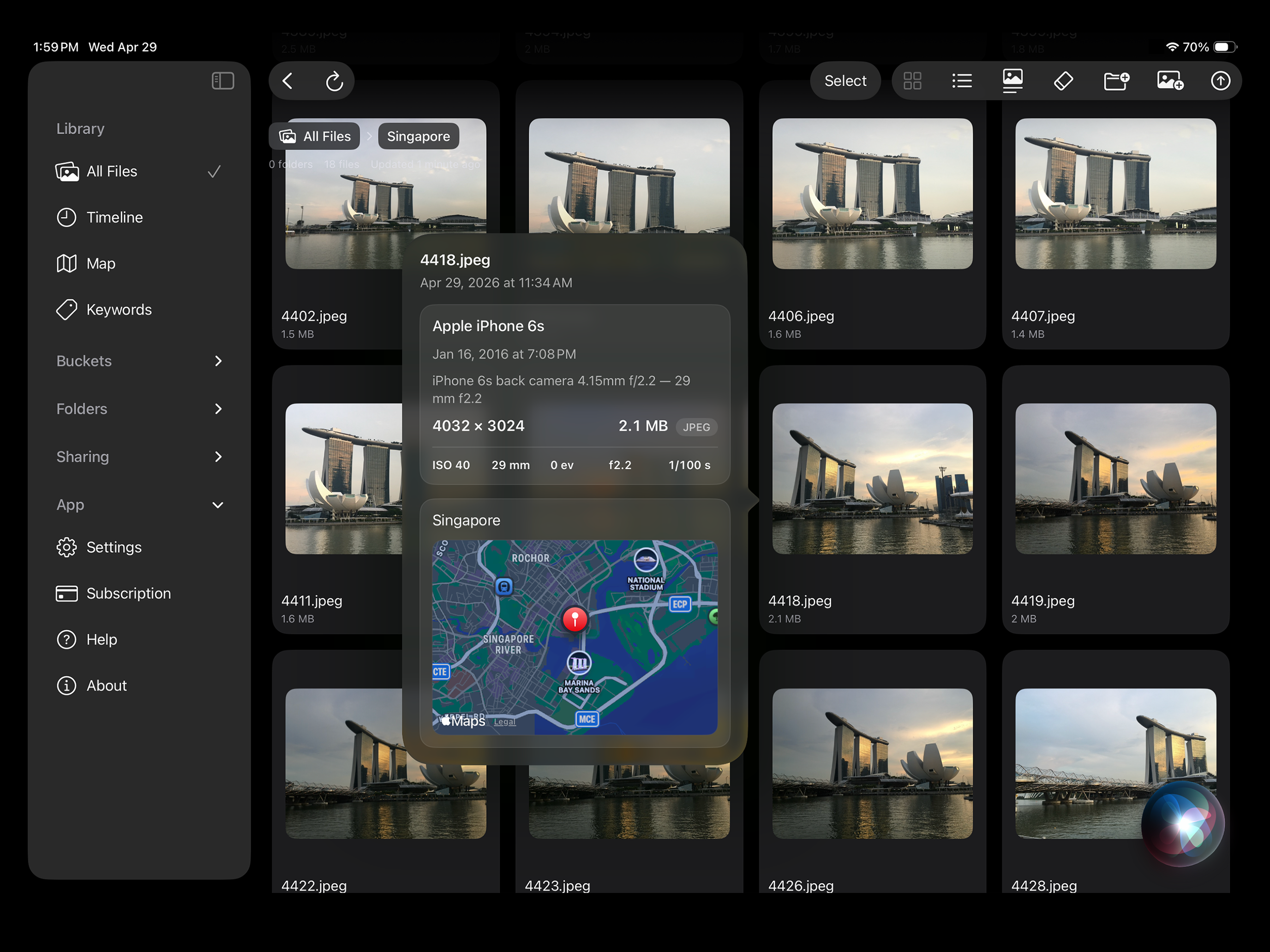Open the 4411.jpeg photo thumbnail
The image size is (1270, 952).
(x=344, y=479)
